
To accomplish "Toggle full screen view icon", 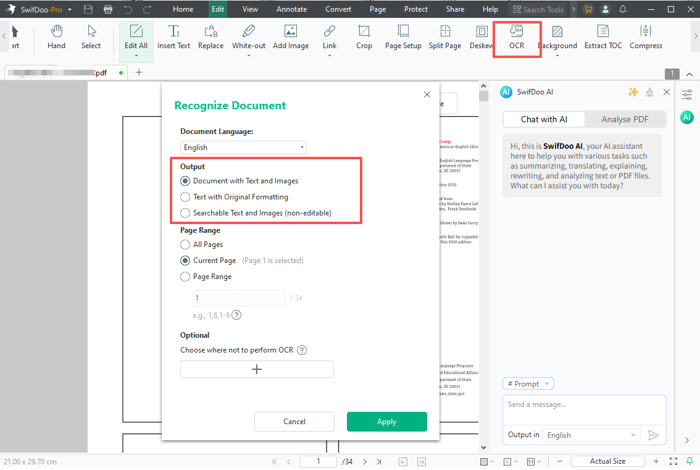I will tap(673, 461).
